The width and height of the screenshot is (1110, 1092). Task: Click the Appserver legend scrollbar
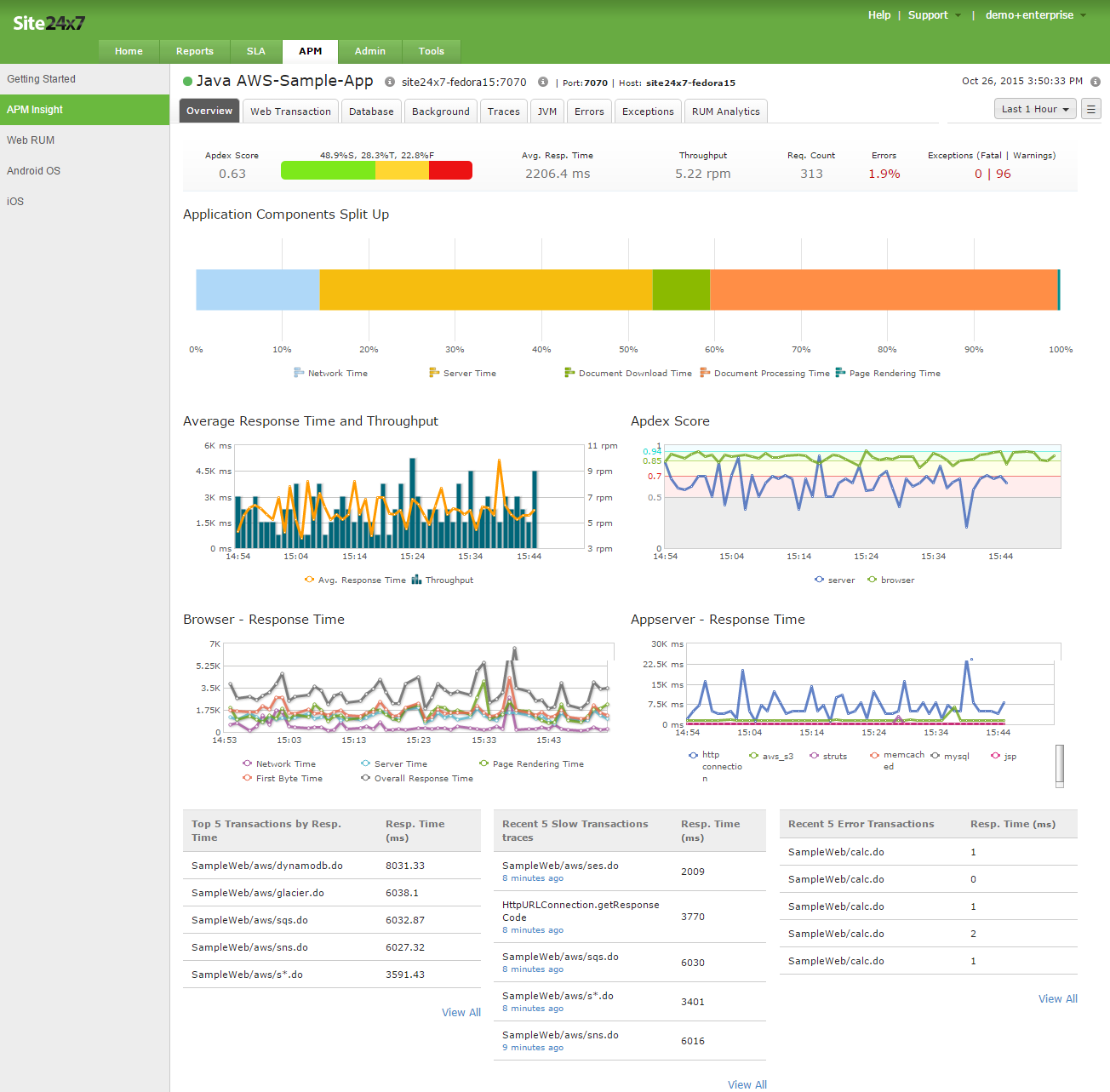click(x=1060, y=763)
